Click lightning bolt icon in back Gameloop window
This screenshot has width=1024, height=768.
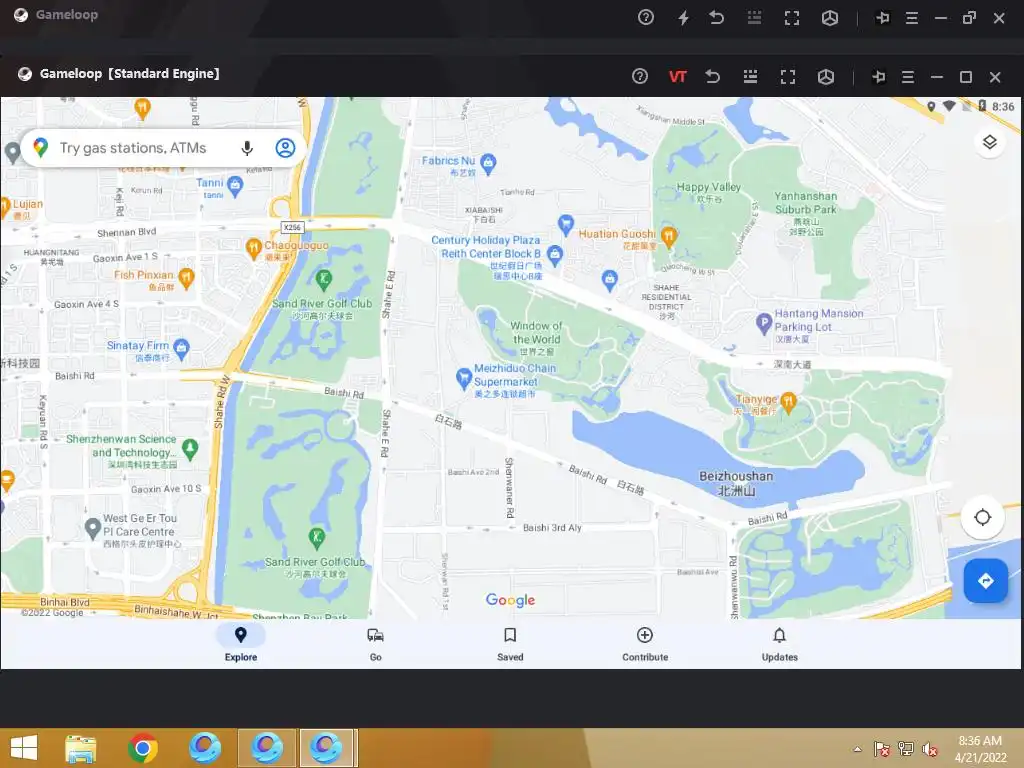(683, 18)
